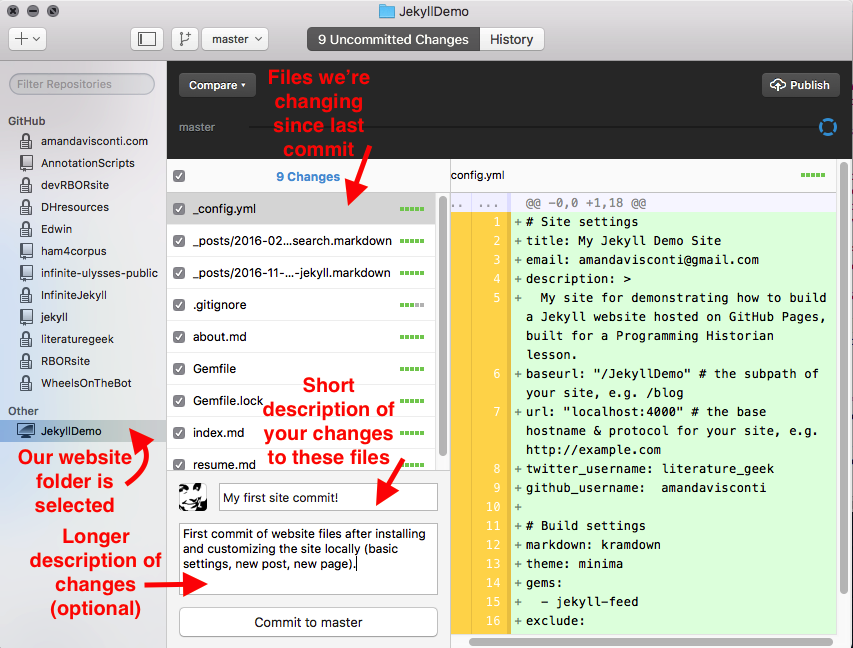Uncheck the Gemfile checkbox
The image size is (853, 648).
tap(178, 369)
